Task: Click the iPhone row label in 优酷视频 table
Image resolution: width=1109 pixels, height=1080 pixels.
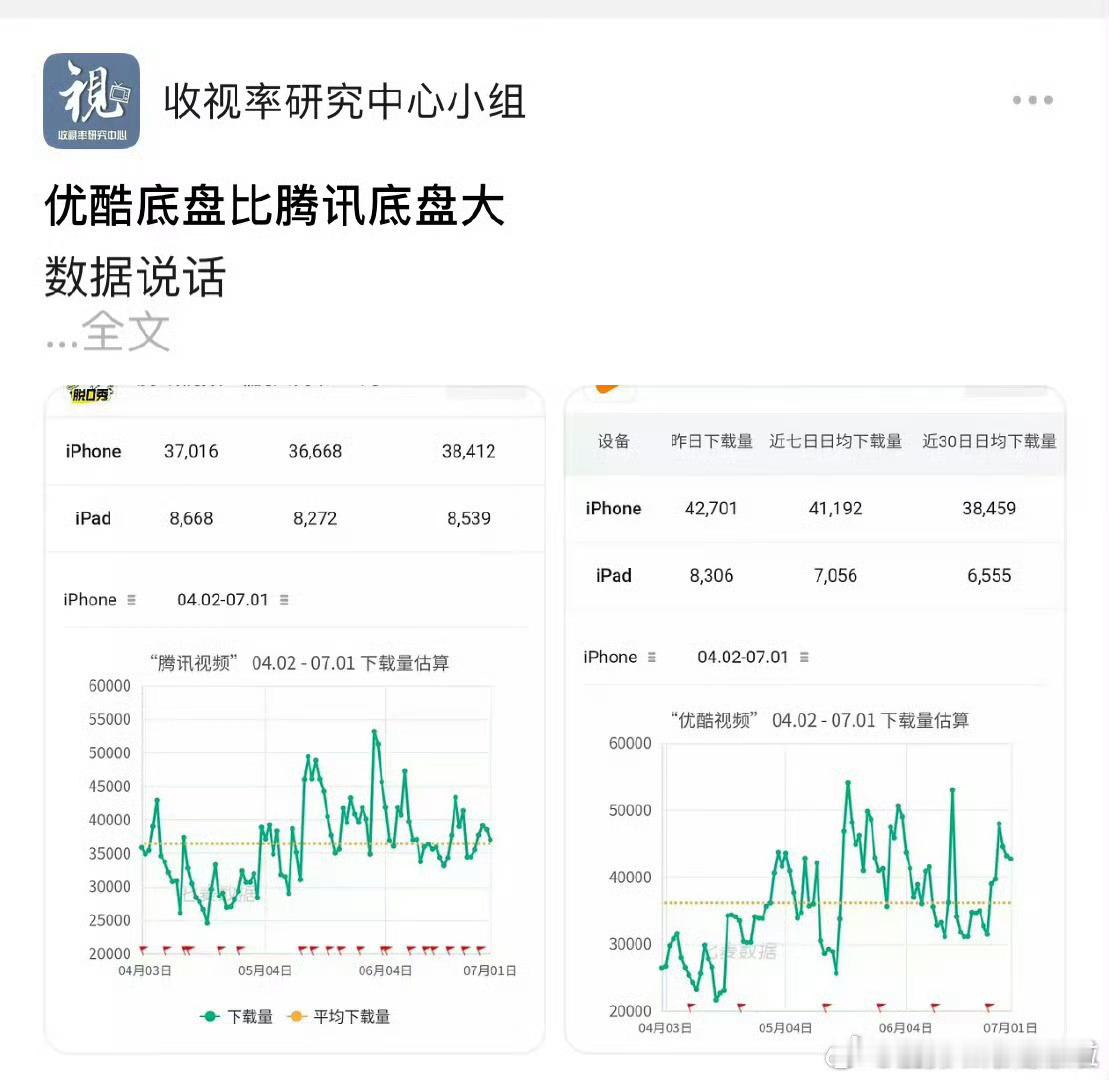Action: pyautogui.click(x=613, y=509)
